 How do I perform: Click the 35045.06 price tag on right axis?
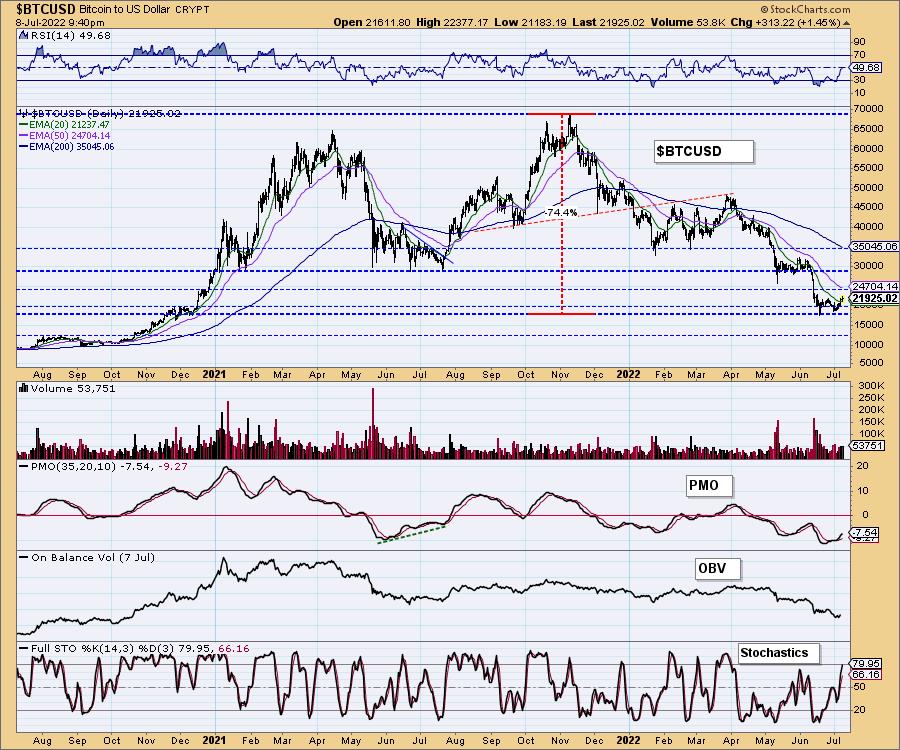coord(875,246)
